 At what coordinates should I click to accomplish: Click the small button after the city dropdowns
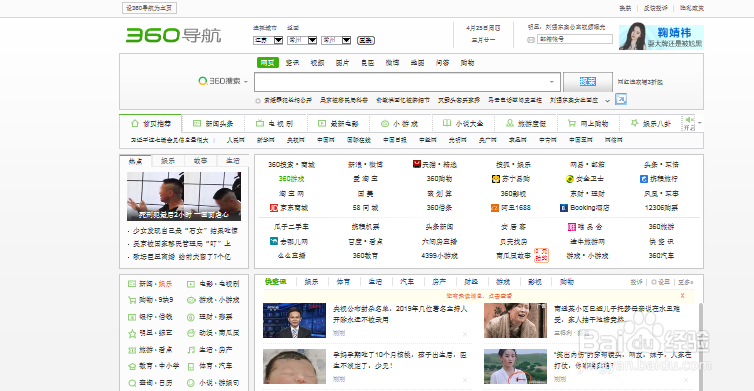coord(366,40)
